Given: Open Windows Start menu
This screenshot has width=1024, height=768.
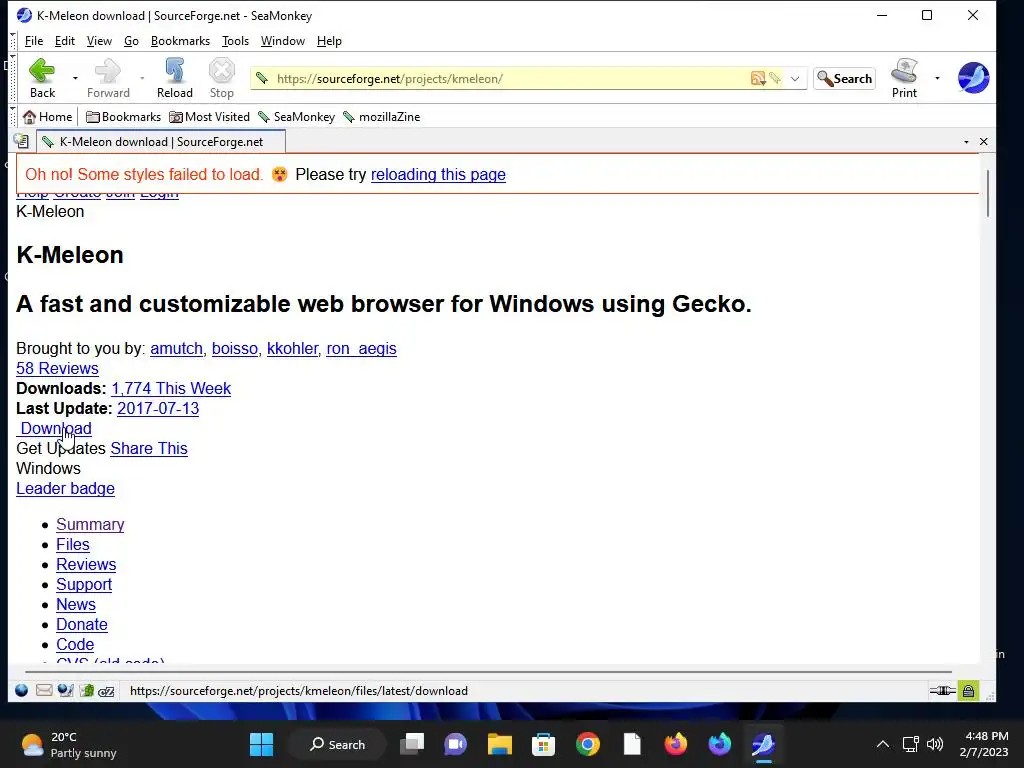Looking at the screenshot, I should [x=262, y=744].
